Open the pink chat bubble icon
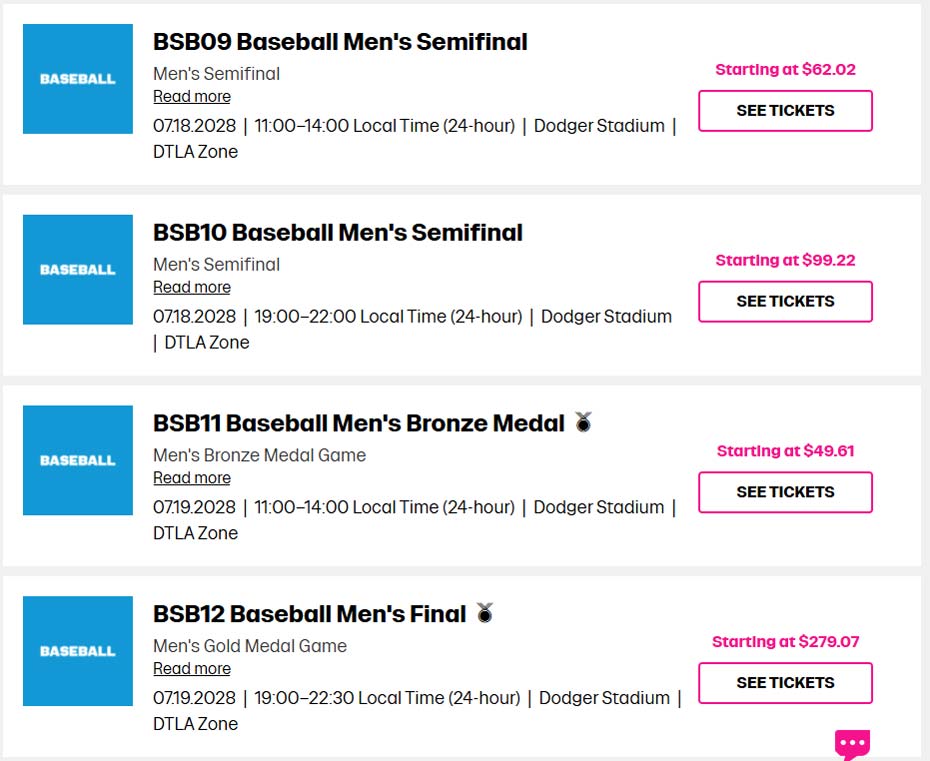Viewport: 930px width, 761px height. coord(852,743)
